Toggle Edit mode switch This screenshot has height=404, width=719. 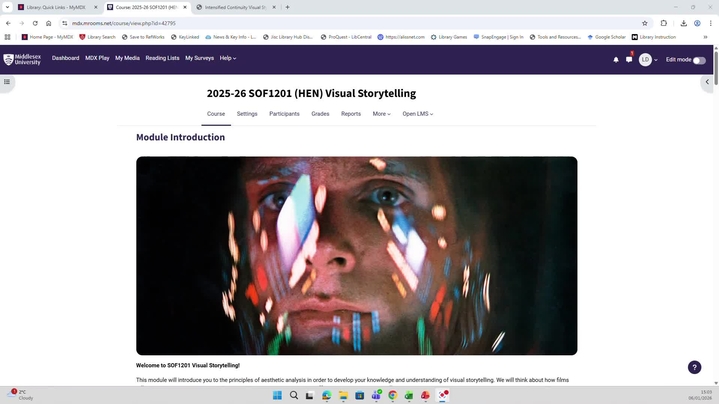(x=699, y=60)
